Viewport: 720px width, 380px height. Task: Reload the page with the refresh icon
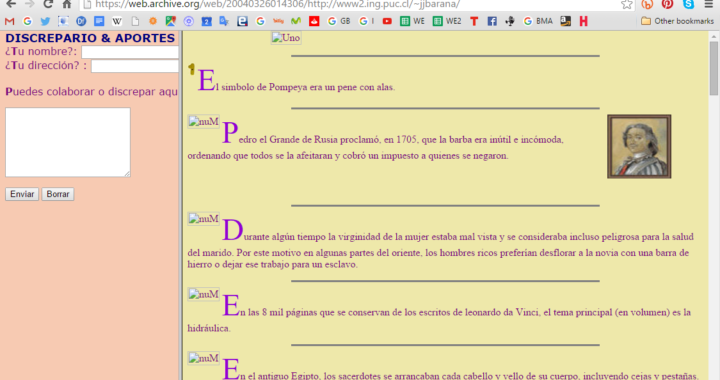click(48, 4)
